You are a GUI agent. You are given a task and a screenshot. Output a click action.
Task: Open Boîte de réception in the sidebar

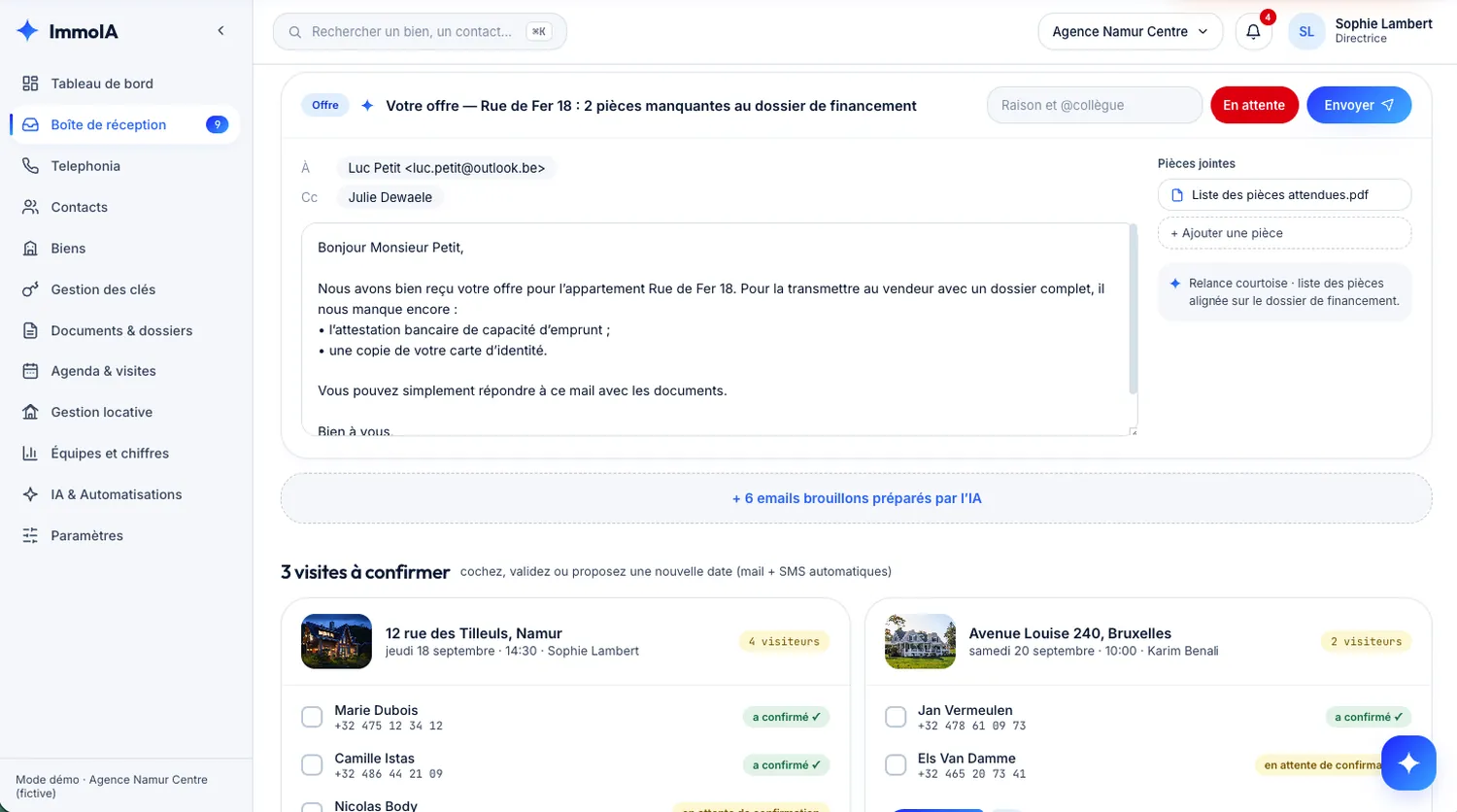click(x=125, y=124)
